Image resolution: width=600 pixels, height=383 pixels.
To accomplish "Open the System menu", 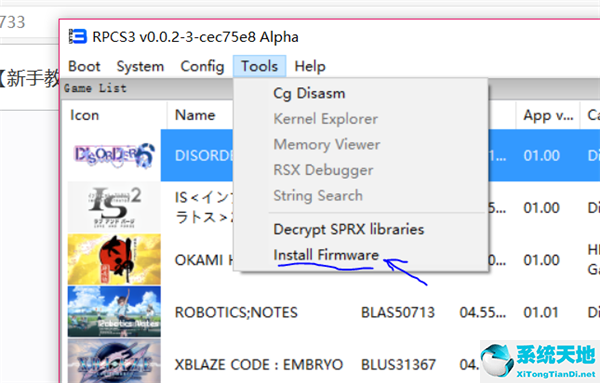I will tap(140, 66).
